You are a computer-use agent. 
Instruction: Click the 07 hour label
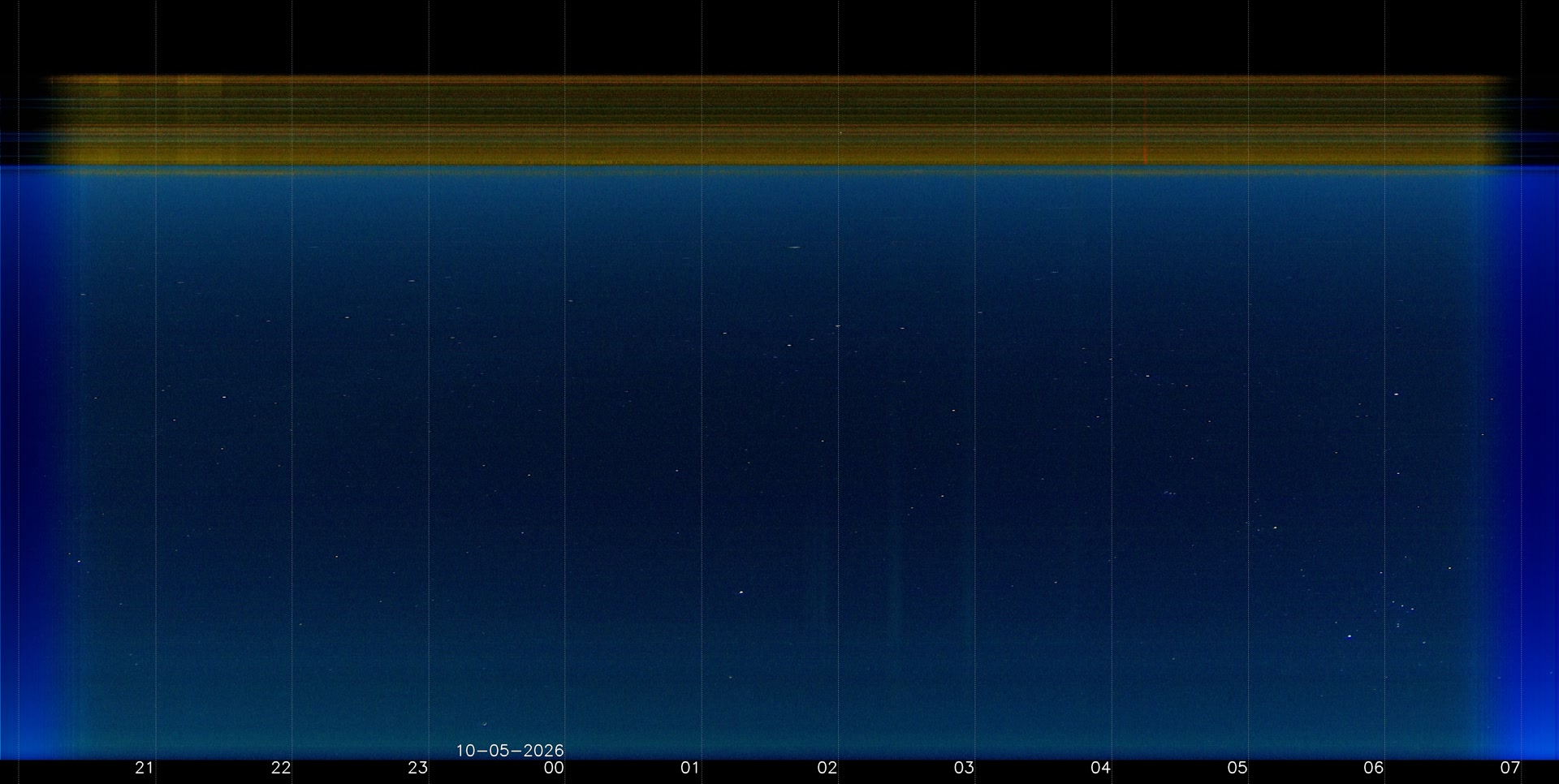[1509, 768]
